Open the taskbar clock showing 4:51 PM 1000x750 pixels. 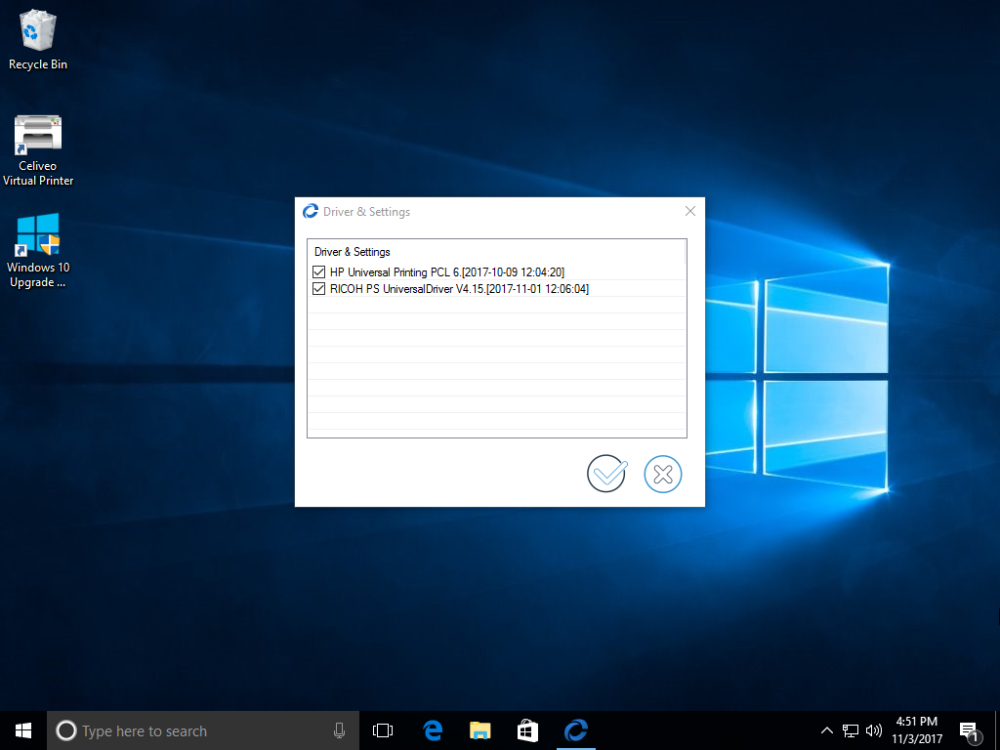coord(916,731)
